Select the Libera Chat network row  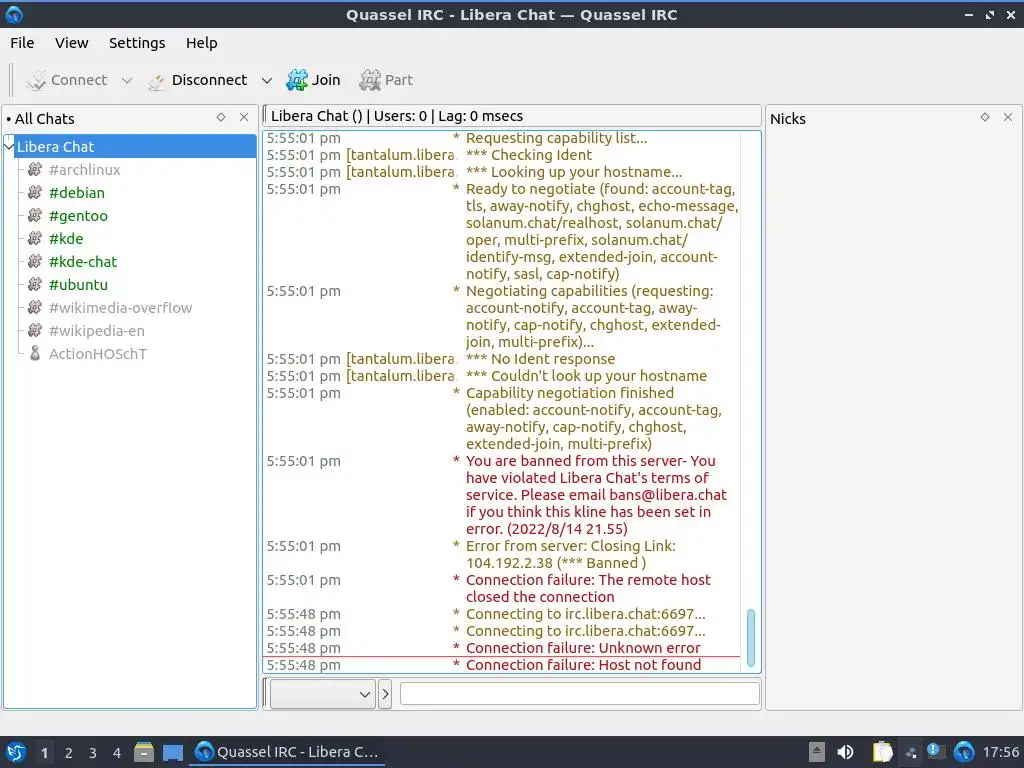coord(135,147)
